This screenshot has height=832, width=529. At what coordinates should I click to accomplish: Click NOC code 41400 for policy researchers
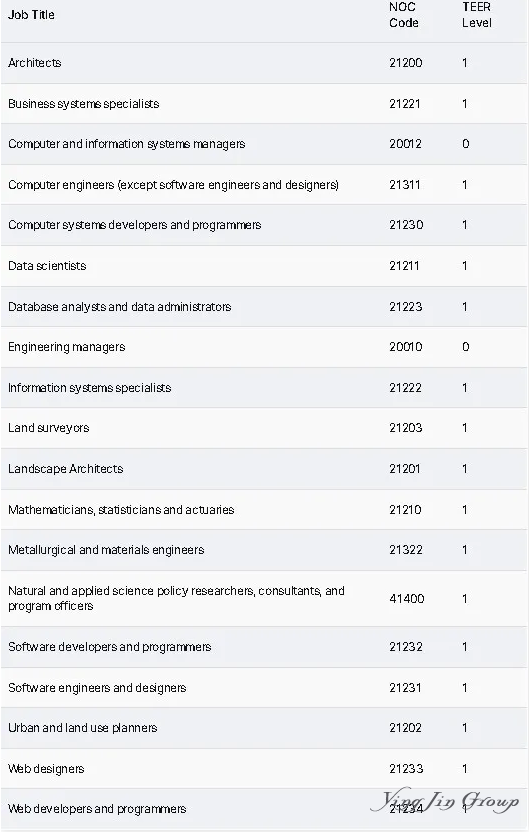point(407,599)
